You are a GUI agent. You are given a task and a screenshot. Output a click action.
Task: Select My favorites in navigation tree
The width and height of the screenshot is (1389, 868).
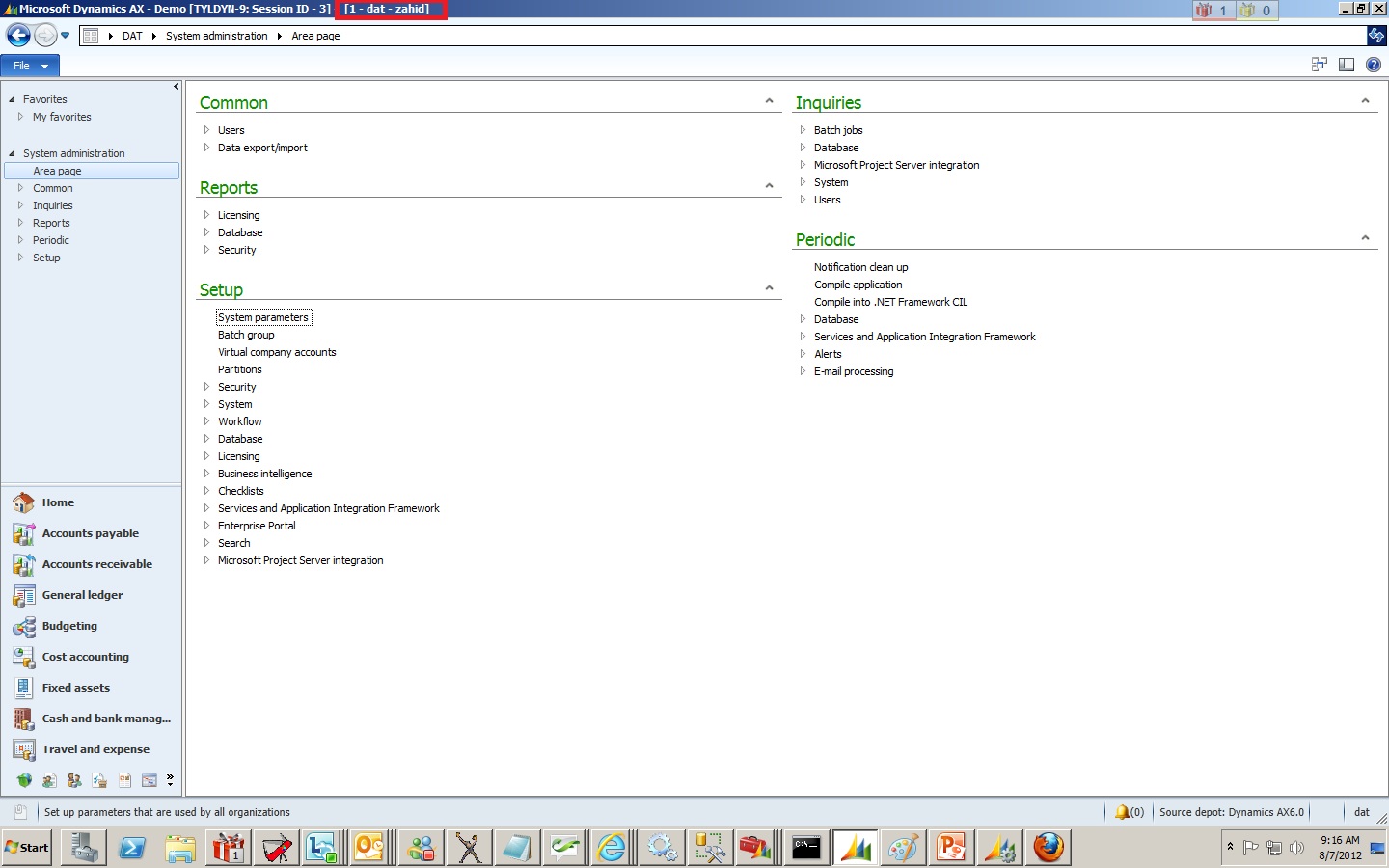coord(62,117)
